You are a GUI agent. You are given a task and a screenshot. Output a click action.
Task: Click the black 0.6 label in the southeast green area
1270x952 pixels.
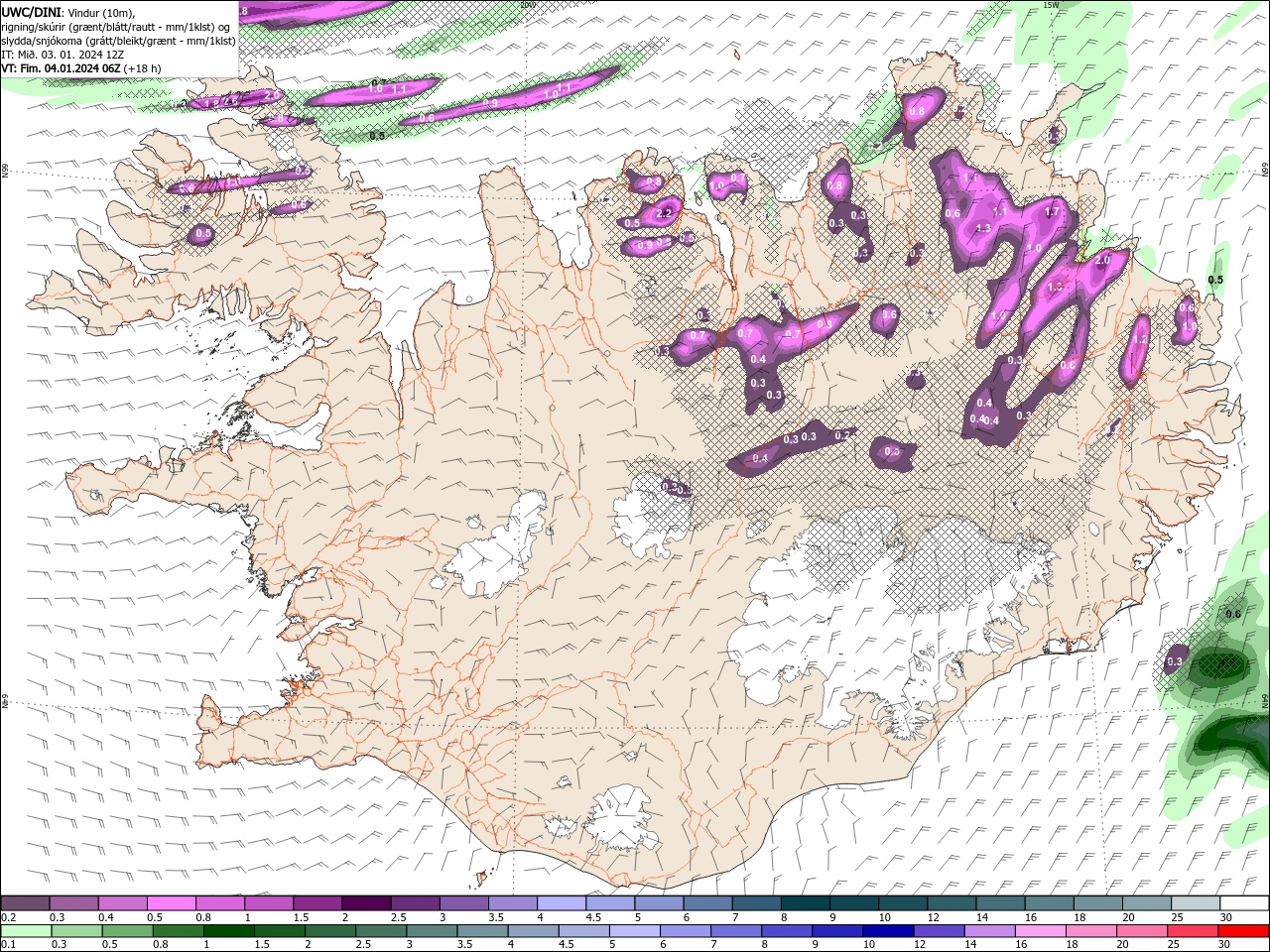1233,614
